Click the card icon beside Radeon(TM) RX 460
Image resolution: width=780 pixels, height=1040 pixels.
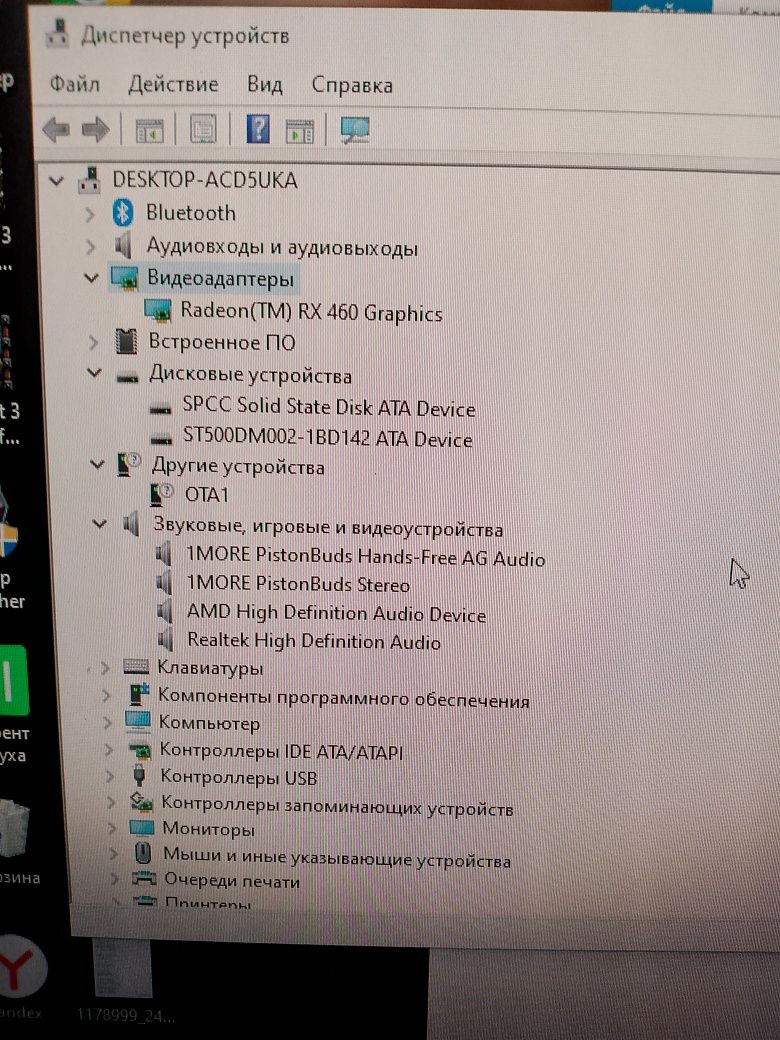[158, 310]
